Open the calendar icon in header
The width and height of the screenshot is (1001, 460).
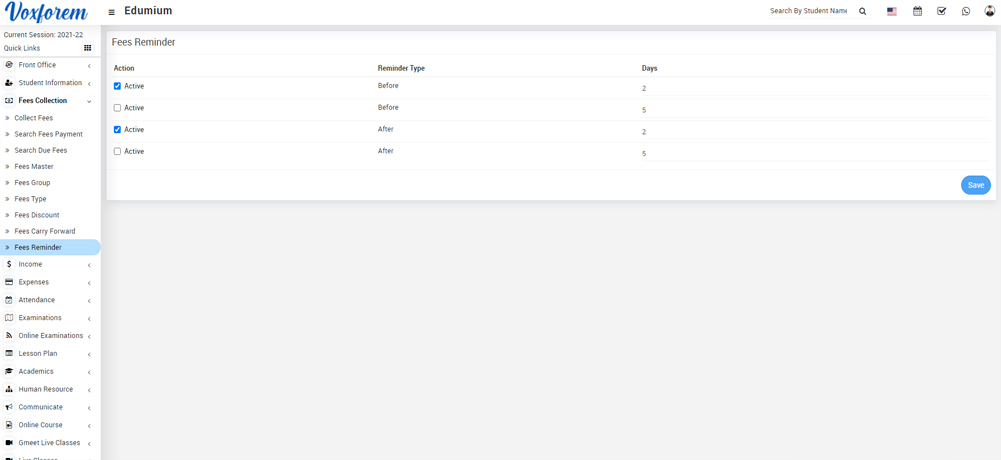coord(917,11)
